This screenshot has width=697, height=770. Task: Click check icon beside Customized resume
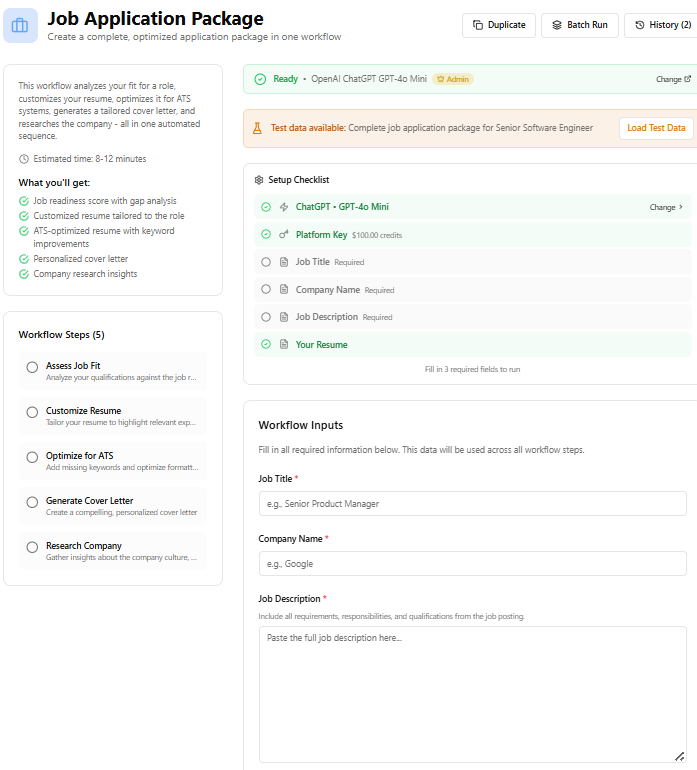24,216
